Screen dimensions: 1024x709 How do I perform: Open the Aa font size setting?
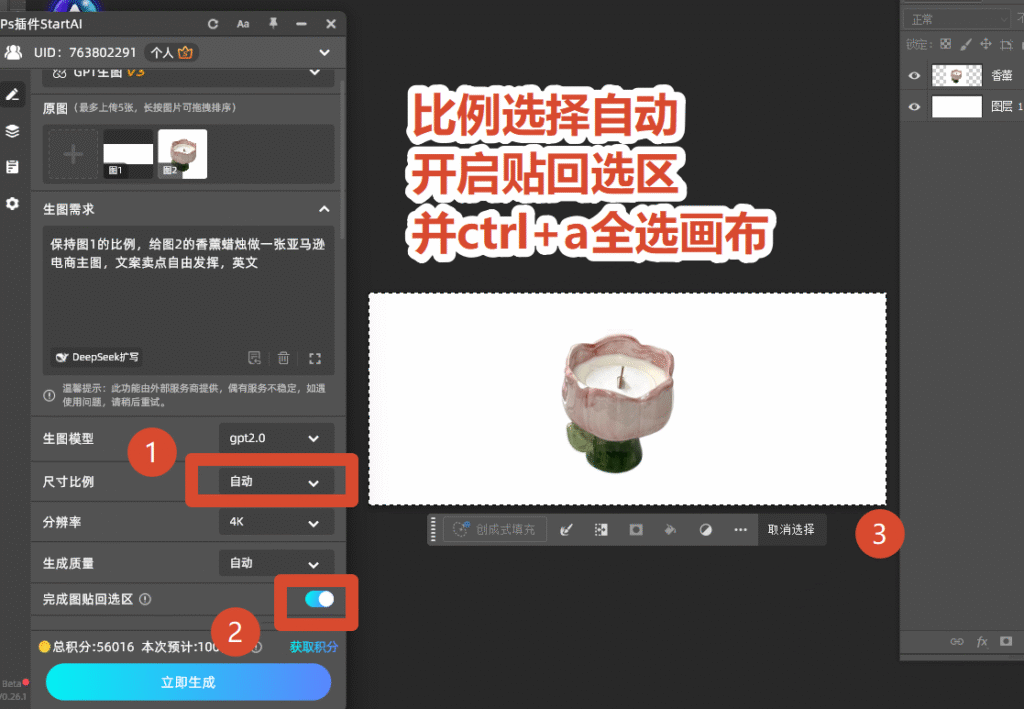pyautogui.click(x=243, y=24)
